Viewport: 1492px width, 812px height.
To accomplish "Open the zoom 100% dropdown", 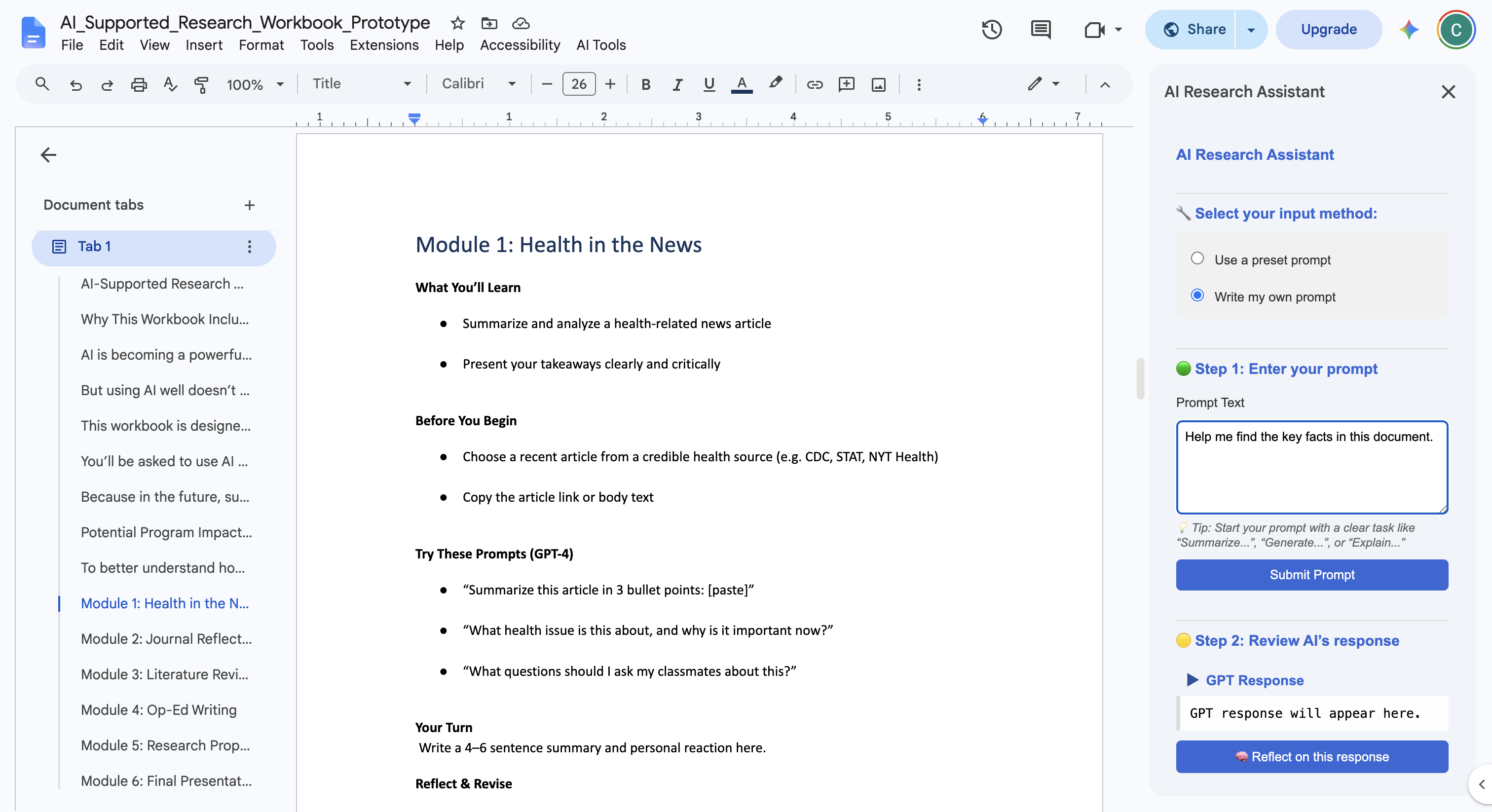I will coord(255,84).
